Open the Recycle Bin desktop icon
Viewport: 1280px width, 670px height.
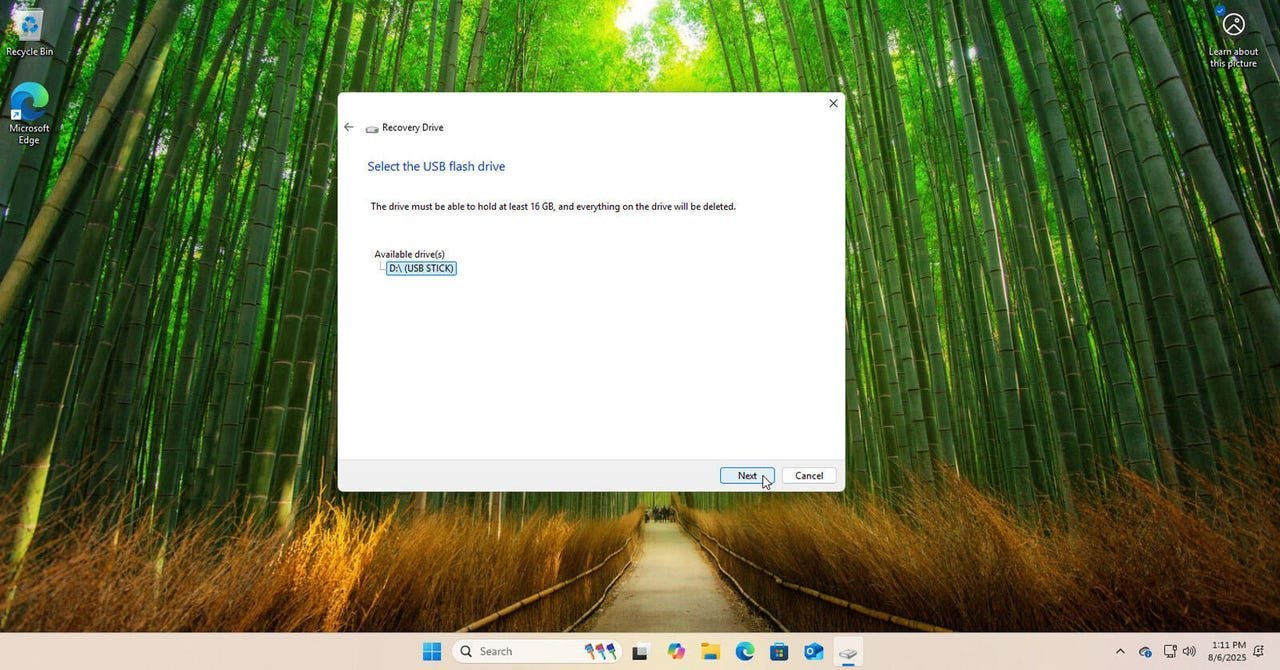pyautogui.click(x=29, y=32)
